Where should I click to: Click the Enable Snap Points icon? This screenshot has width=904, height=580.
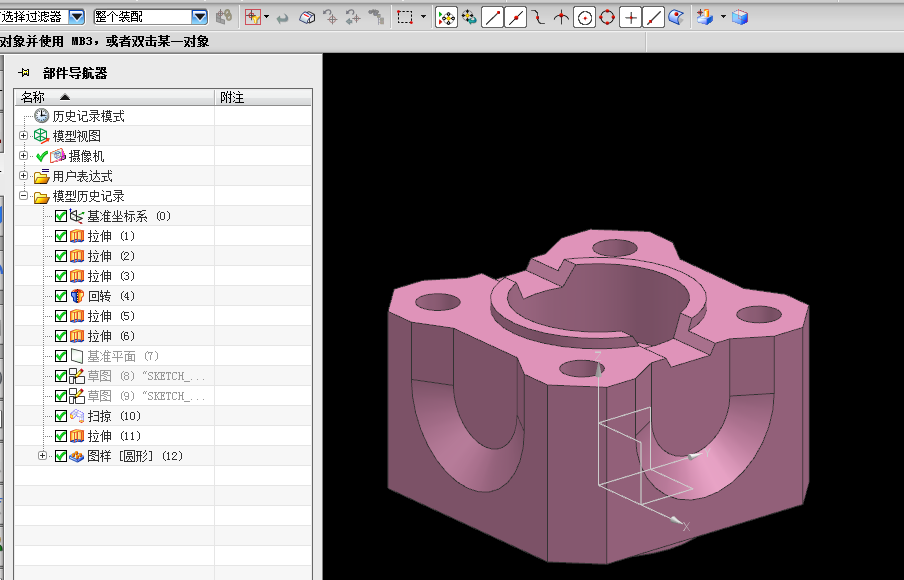(446, 17)
